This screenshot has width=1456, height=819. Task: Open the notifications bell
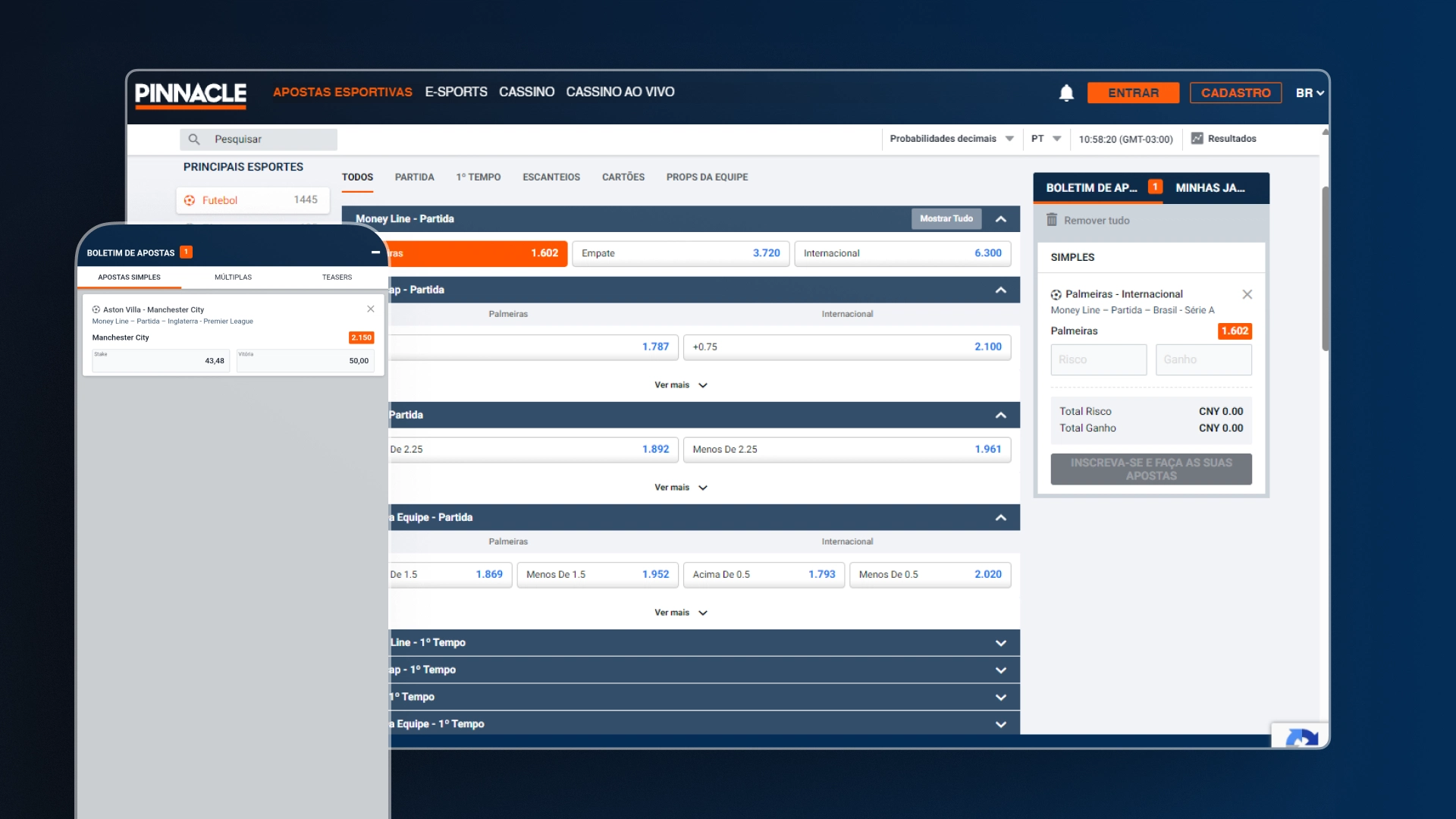[x=1066, y=93]
